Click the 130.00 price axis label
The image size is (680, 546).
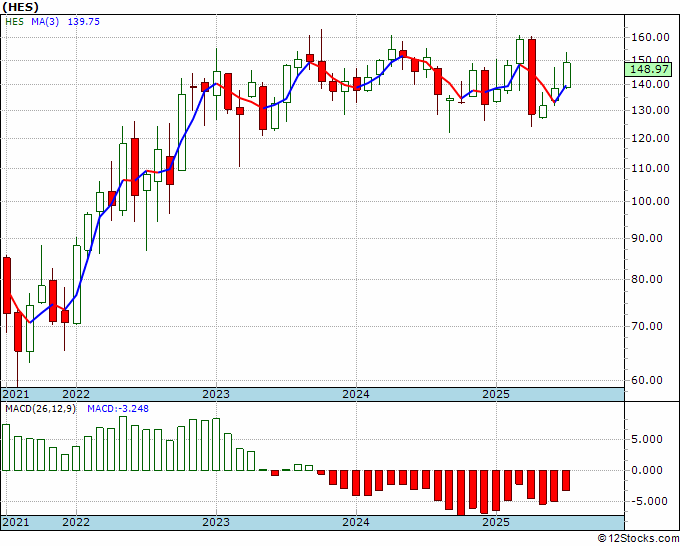coord(650,110)
